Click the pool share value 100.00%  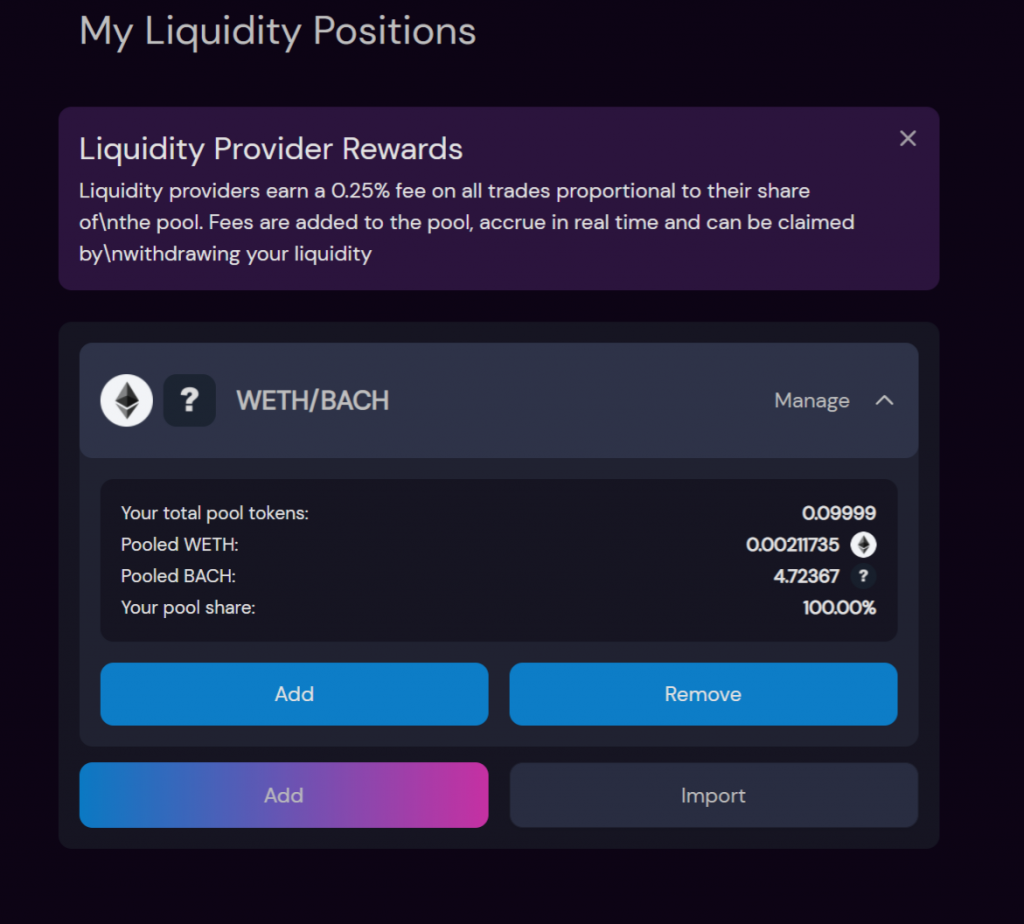(x=840, y=608)
